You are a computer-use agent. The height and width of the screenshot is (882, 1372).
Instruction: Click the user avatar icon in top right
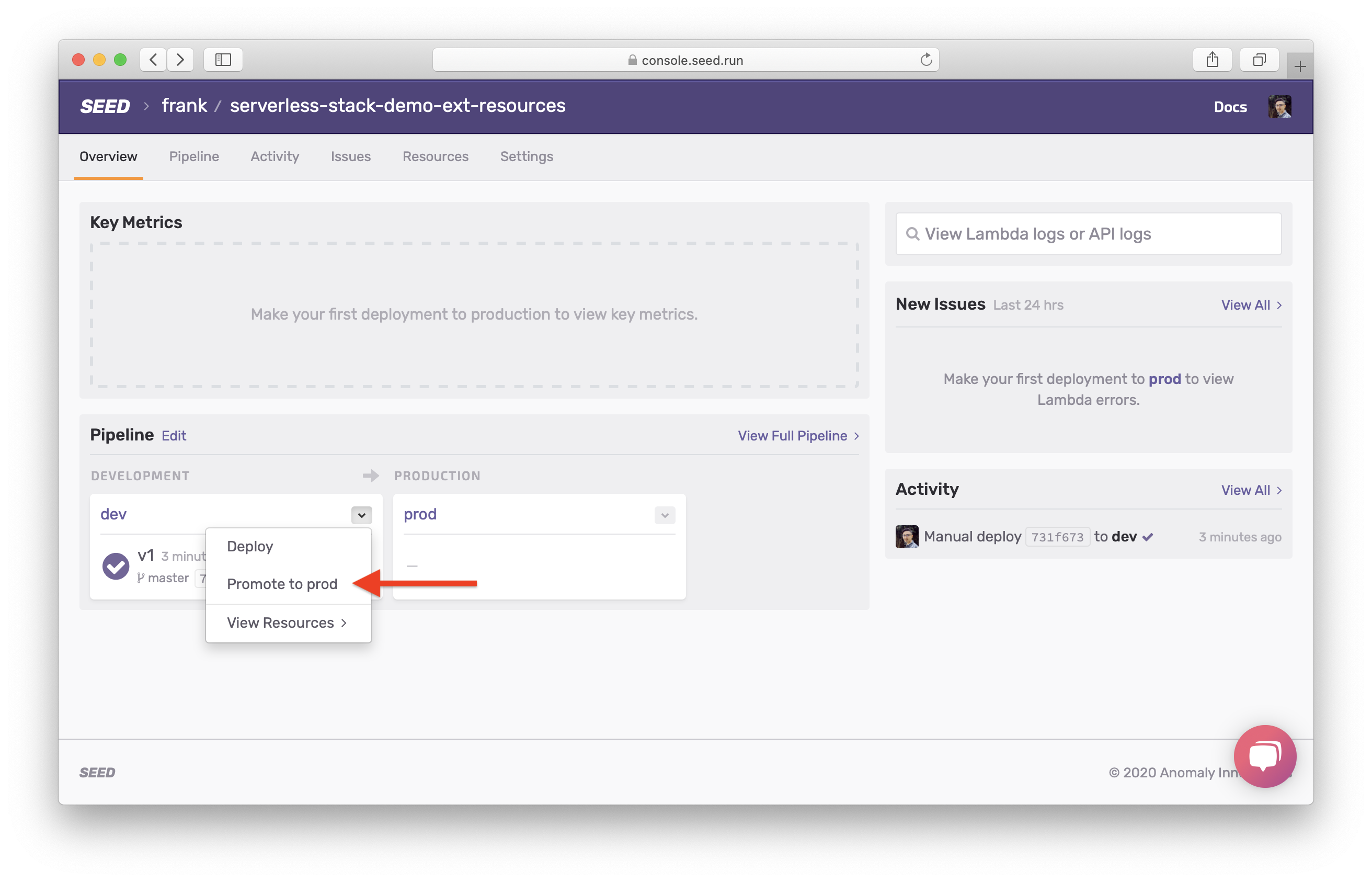click(1280, 107)
